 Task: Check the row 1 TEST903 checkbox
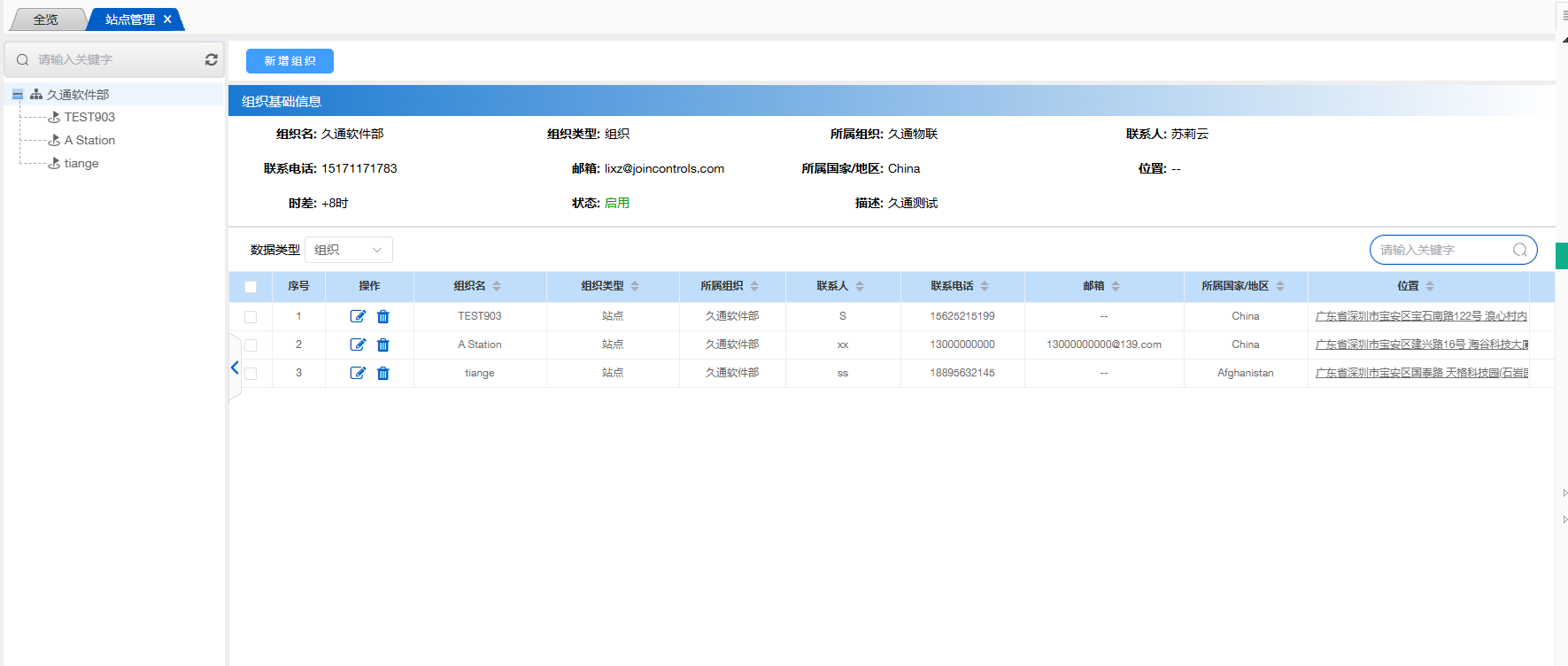251,316
